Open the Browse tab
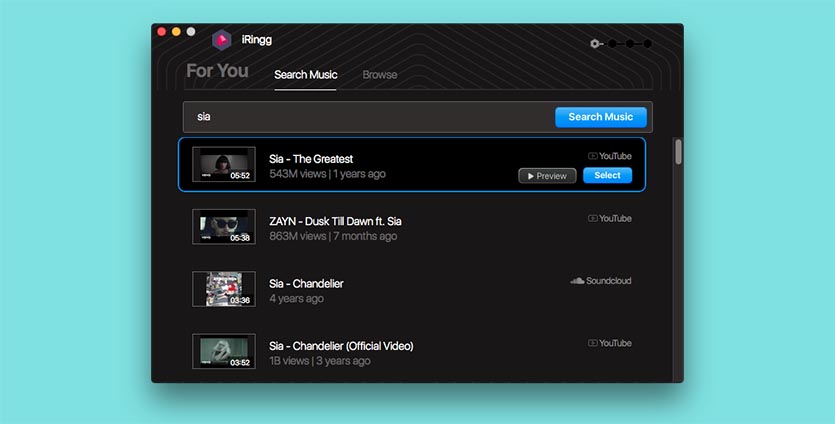Screen dimensions: 835x424 [380, 75]
